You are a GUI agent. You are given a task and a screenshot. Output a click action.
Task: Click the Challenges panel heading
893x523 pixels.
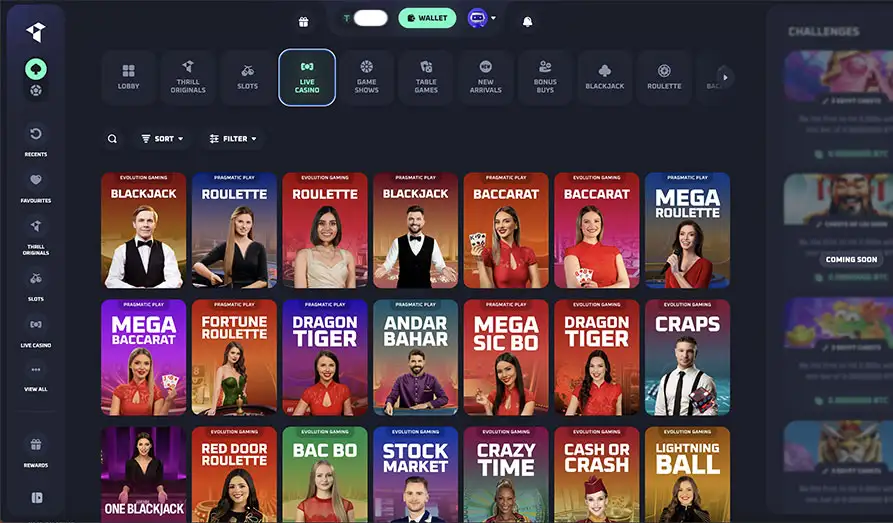pos(824,31)
